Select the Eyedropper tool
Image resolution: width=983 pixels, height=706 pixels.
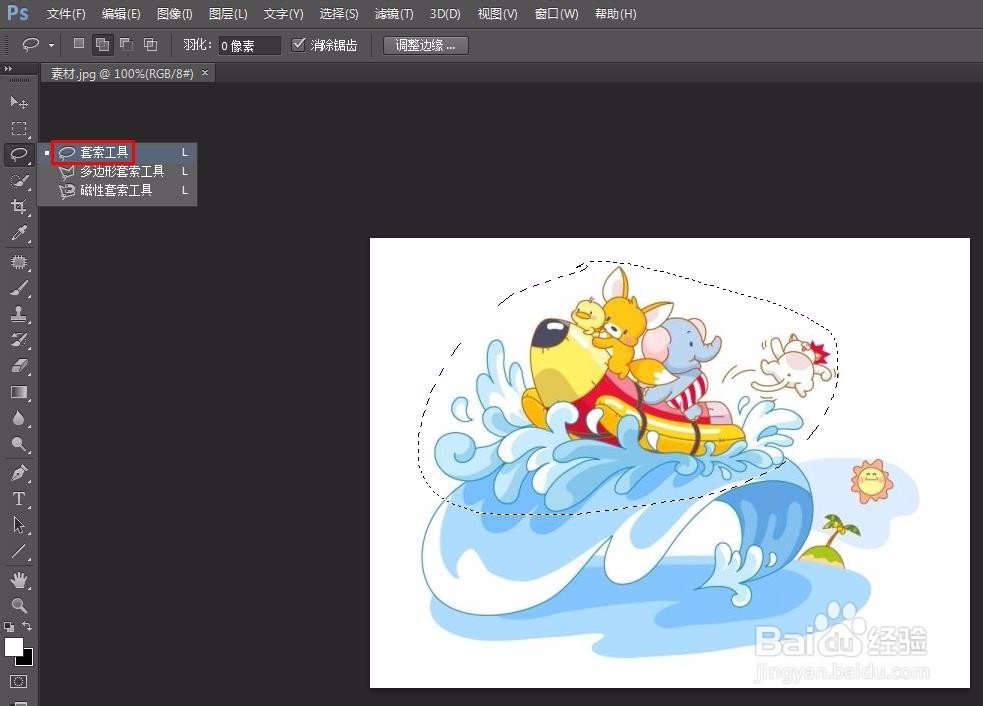[x=19, y=233]
